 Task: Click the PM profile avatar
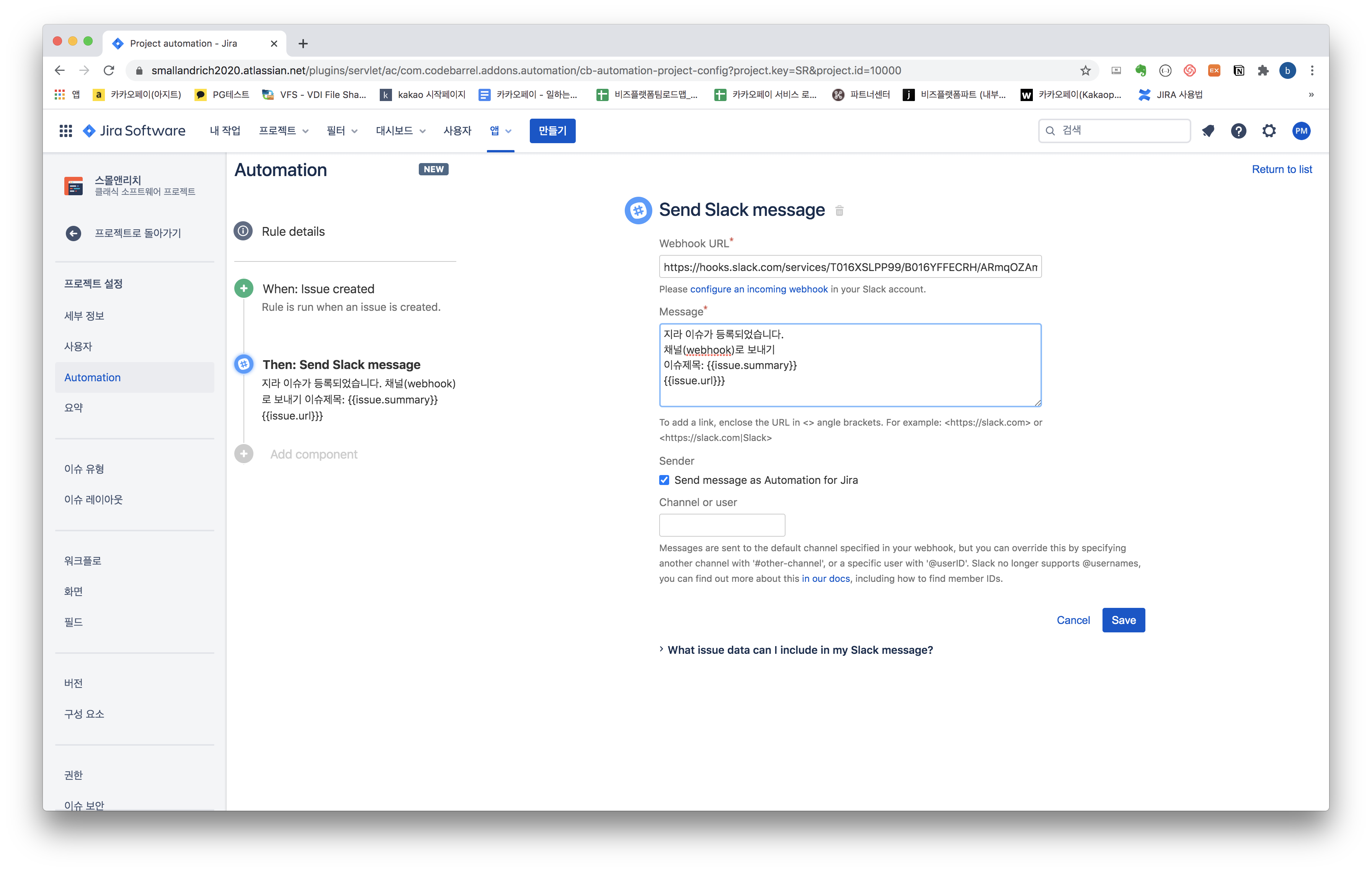1301,131
